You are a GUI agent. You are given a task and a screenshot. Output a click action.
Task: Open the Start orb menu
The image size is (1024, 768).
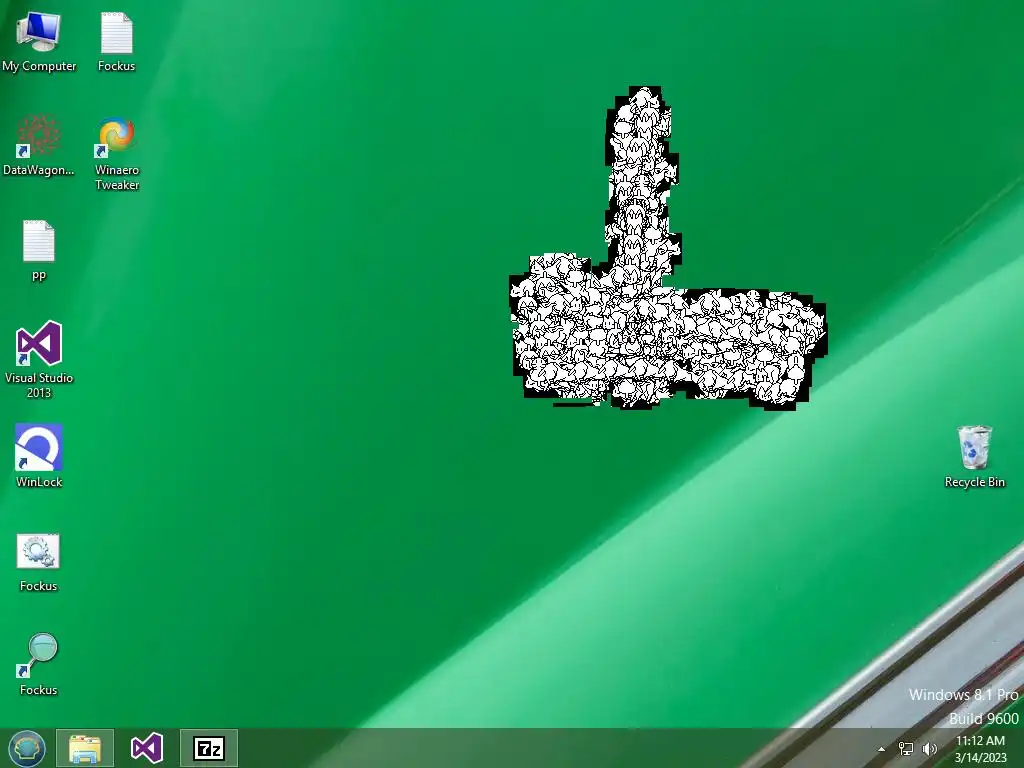click(x=27, y=748)
